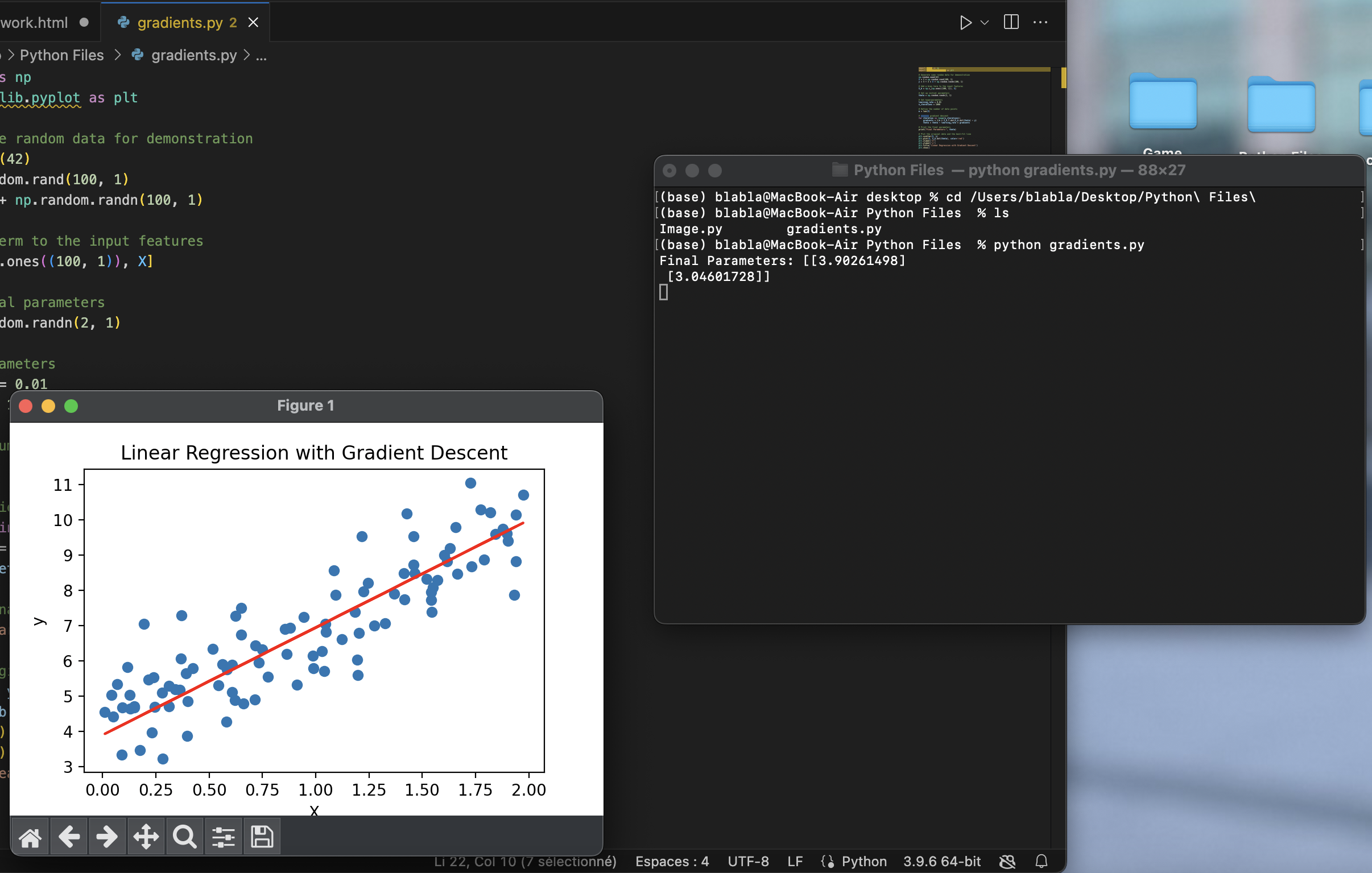Click the folder proxy icon in Terminal title
This screenshot has height=873, width=1372.
[839, 170]
